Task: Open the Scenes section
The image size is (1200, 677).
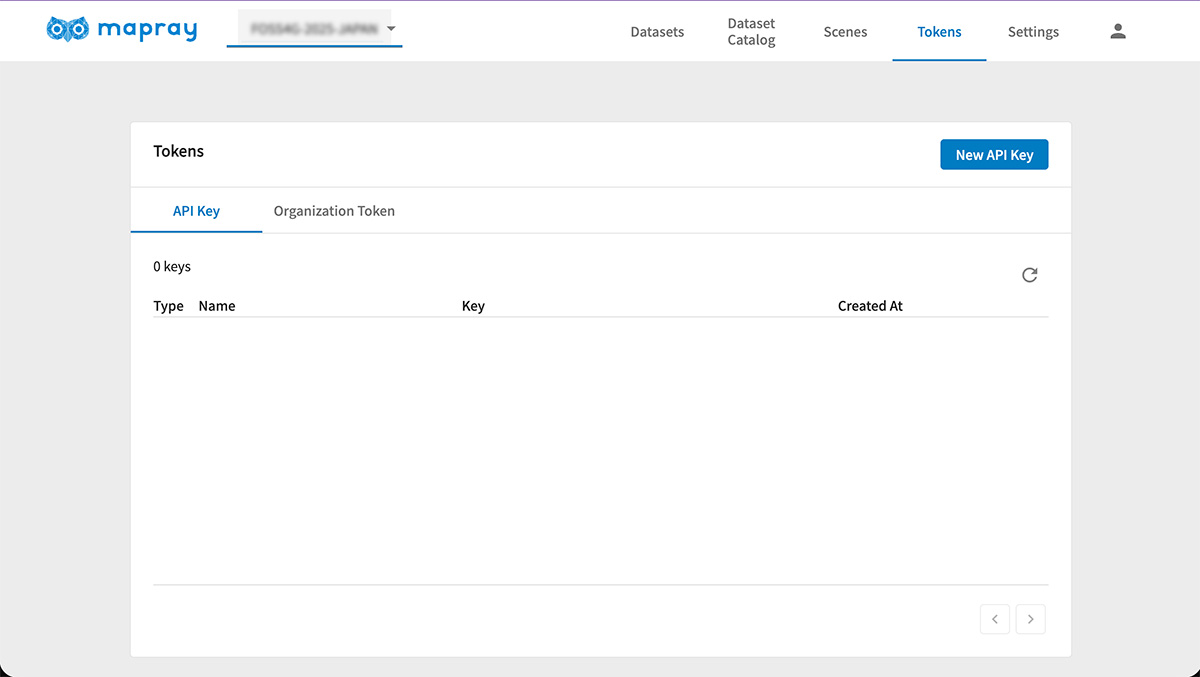Action: pos(845,32)
